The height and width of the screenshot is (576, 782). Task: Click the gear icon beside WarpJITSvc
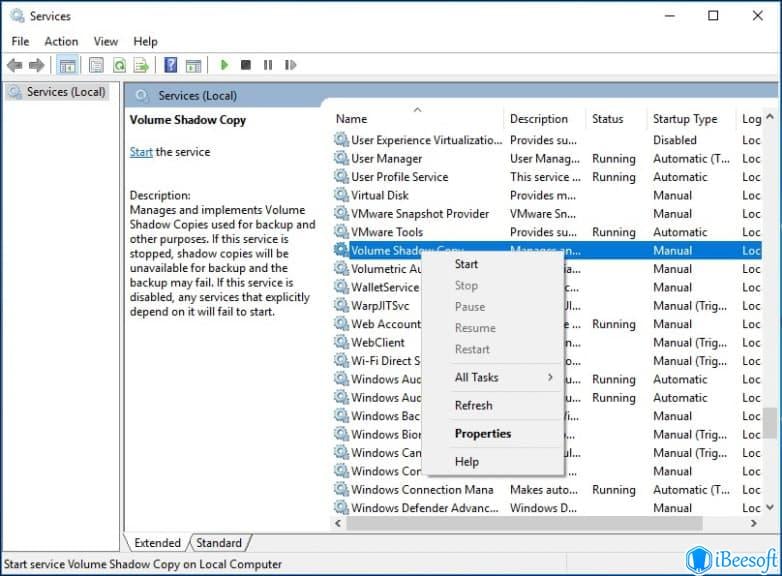(x=341, y=305)
